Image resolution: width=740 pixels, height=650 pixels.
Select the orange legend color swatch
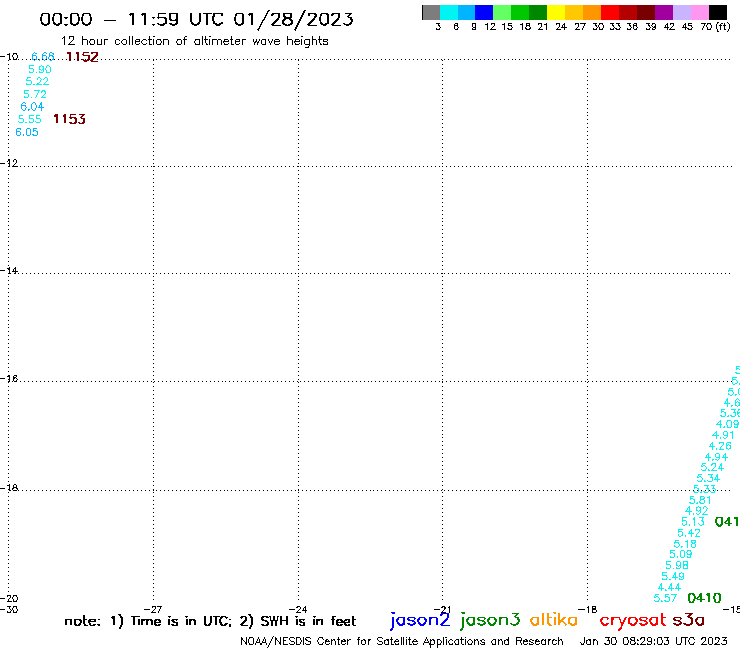pyautogui.click(x=592, y=12)
